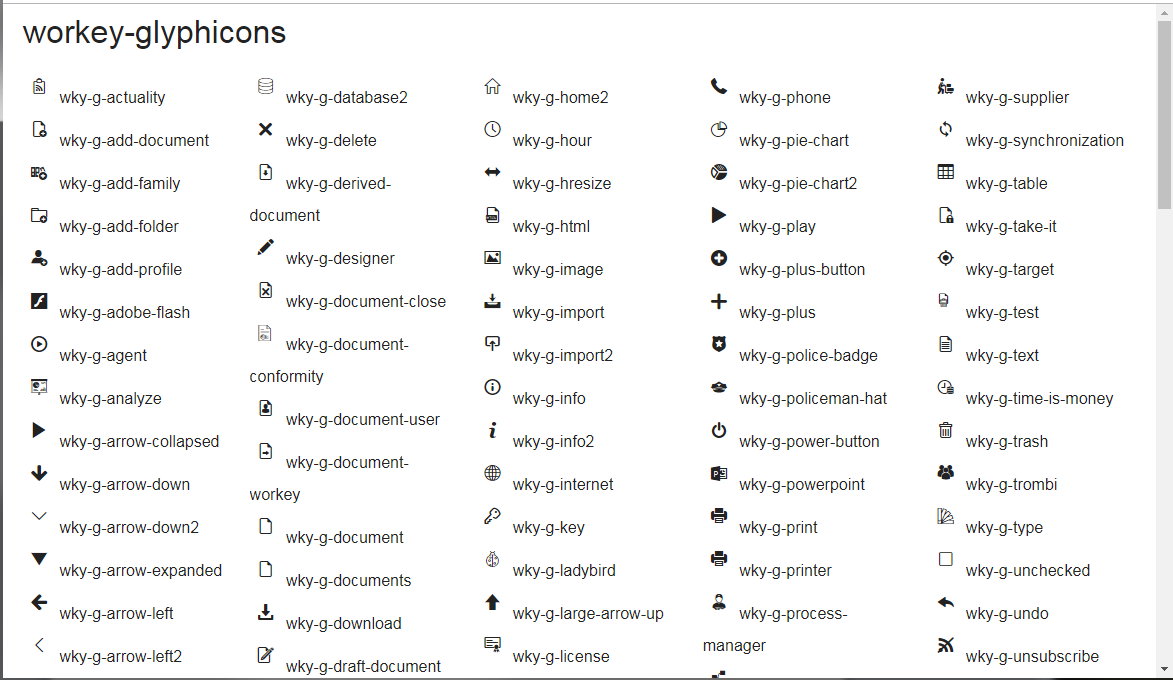Select the pencil designer icon
The width and height of the screenshot is (1173, 680).
click(265, 247)
